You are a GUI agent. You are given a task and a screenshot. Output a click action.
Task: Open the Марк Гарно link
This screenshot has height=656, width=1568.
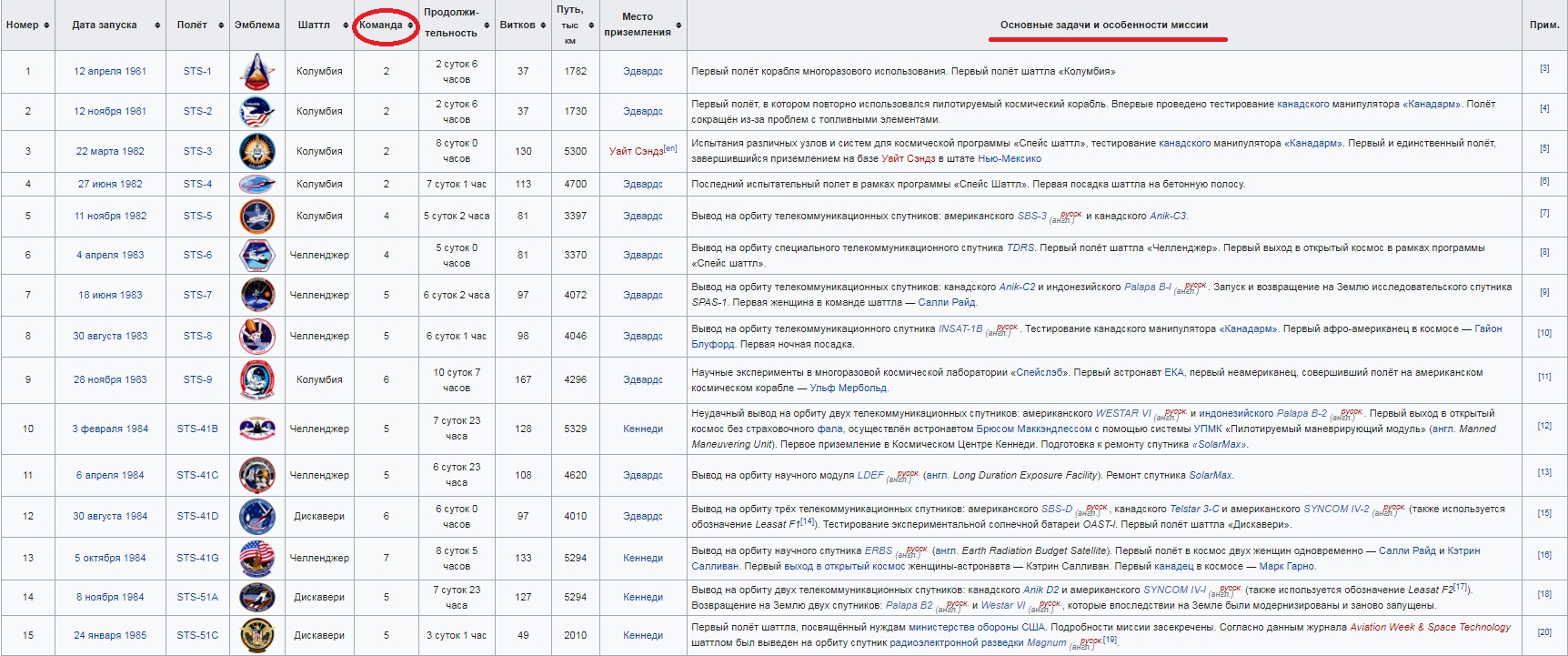[x=1286, y=566]
